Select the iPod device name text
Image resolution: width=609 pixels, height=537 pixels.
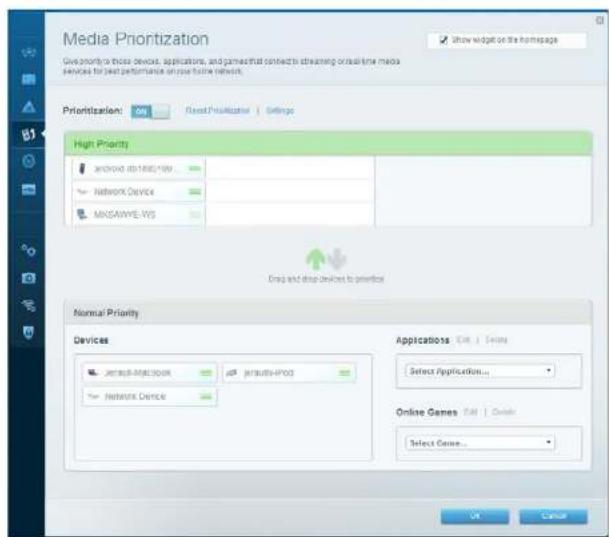pyautogui.click(x=268, y=373)
